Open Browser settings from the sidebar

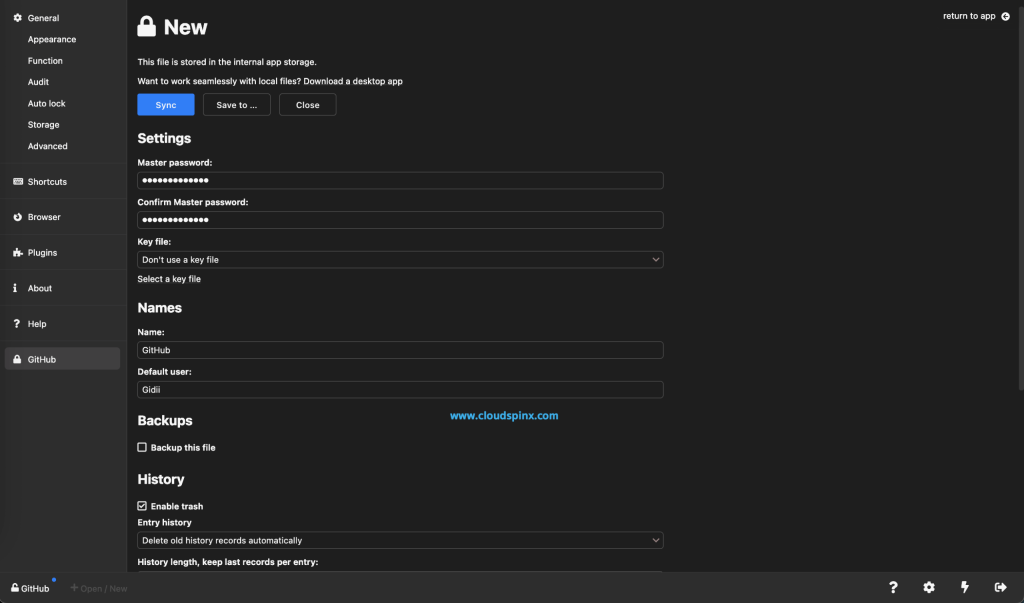pyautogui.click(x=43, y=217)
